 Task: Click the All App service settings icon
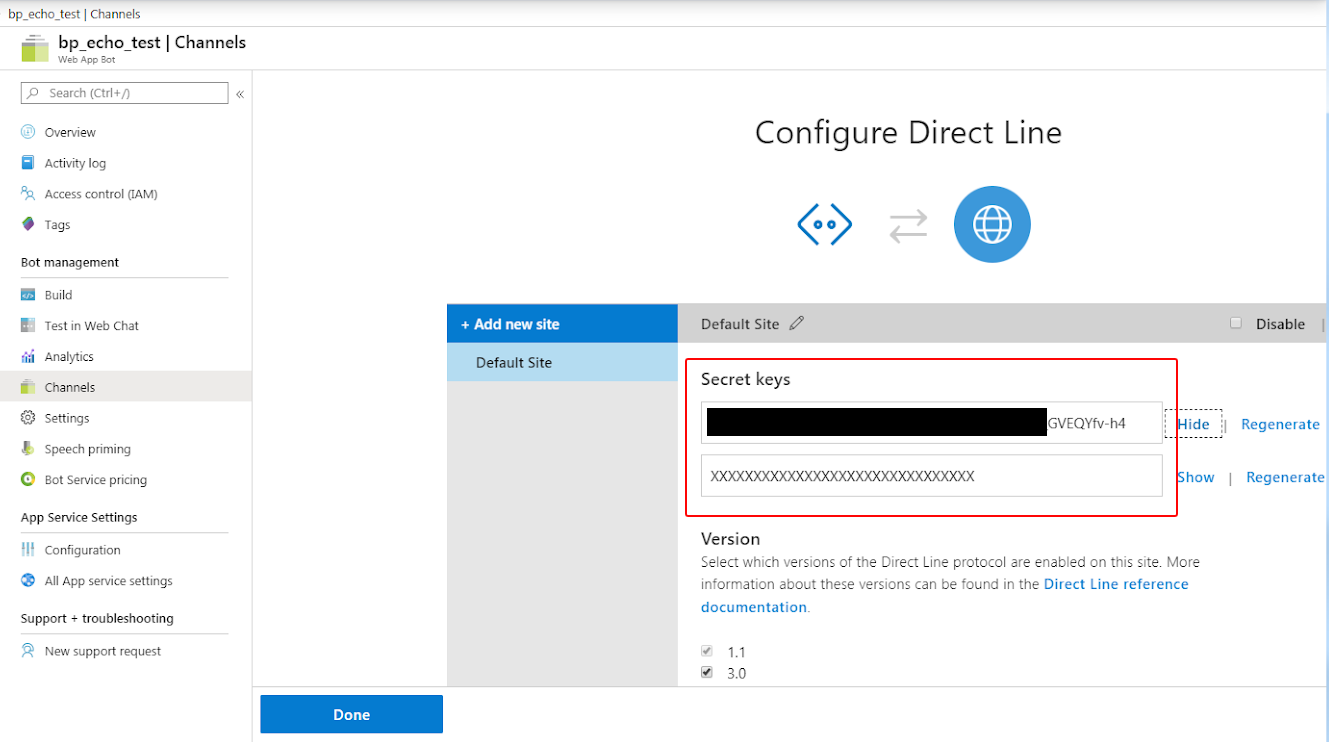click(x=28, y=581)
